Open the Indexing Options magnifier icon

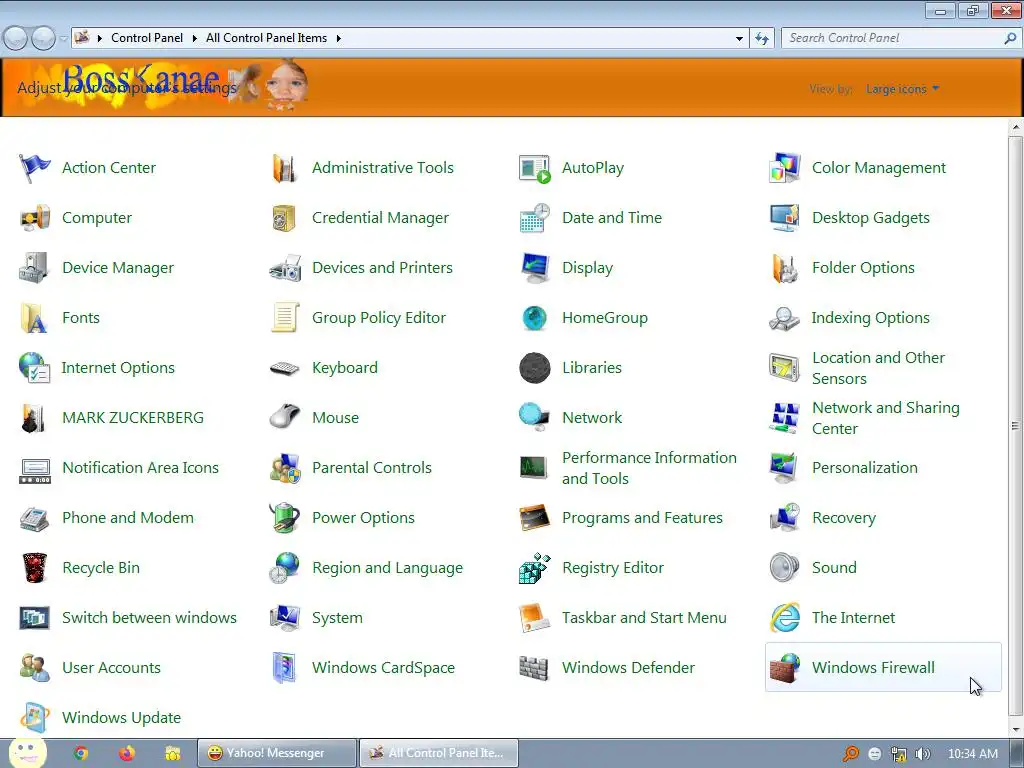coord(784,318)
